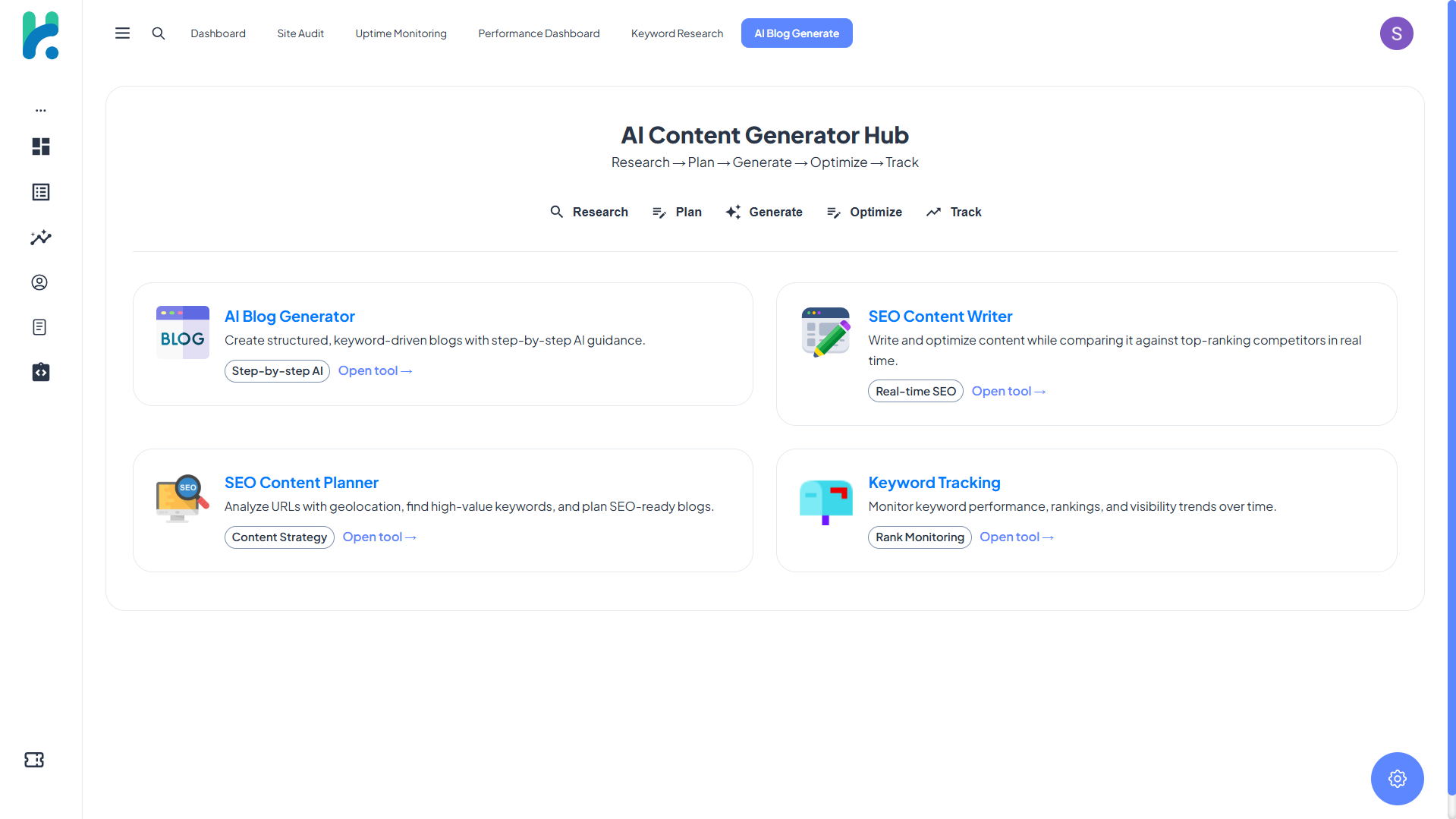
Task: Navigate to the Site Audit tab
Action: click(x=300, y=33)
